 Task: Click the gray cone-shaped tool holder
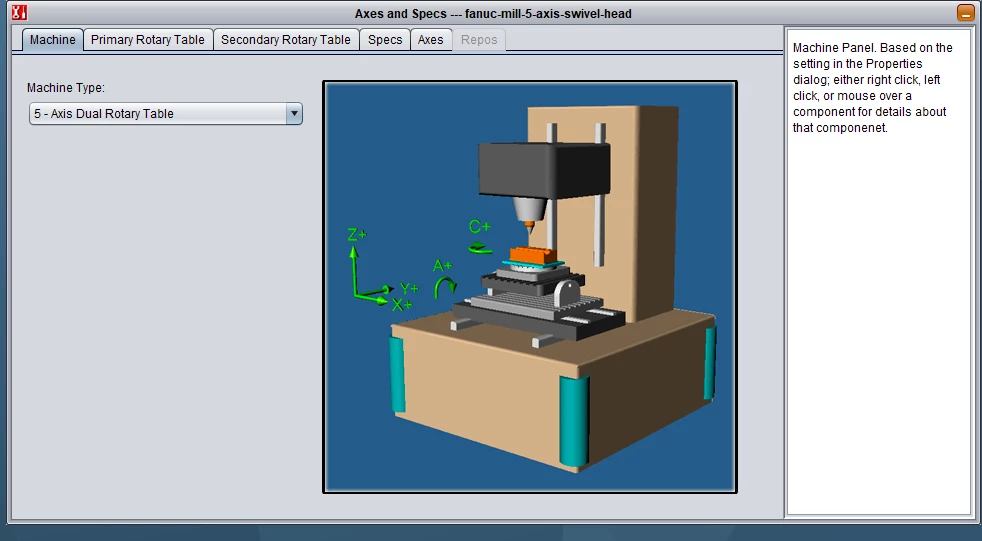point(530,209)
